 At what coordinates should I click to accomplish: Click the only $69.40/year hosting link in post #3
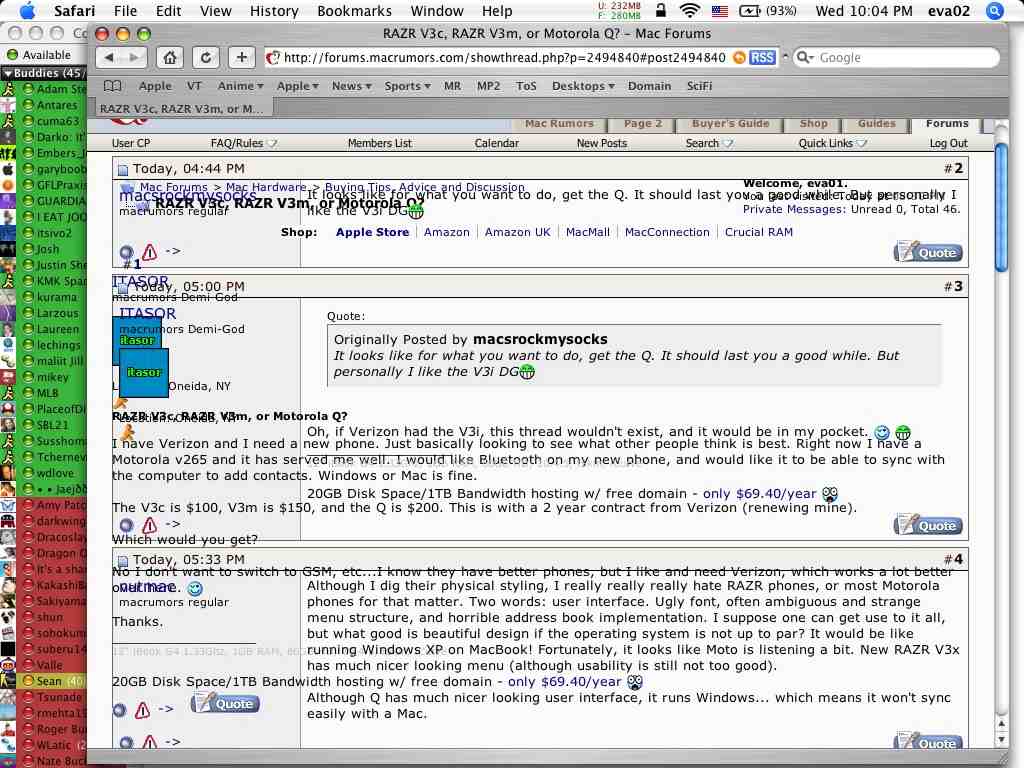[x=759, y=494]
